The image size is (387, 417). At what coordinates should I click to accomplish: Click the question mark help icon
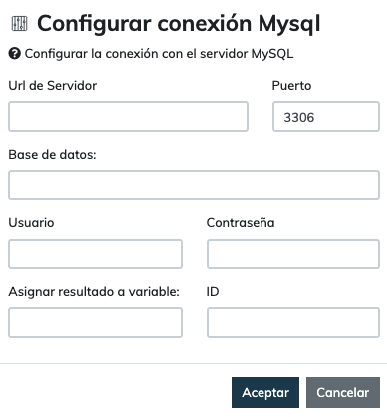click(15, 54)
